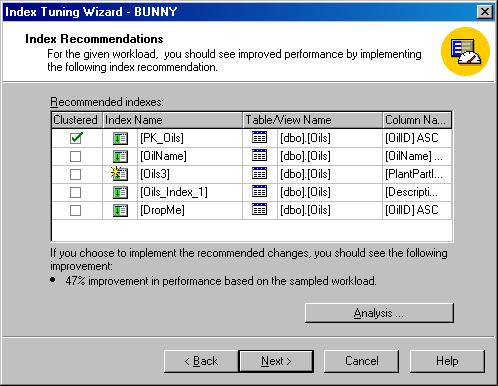
Task: Check the Clustered box for [Oils_Index_1]
Action: pos(75,192)
